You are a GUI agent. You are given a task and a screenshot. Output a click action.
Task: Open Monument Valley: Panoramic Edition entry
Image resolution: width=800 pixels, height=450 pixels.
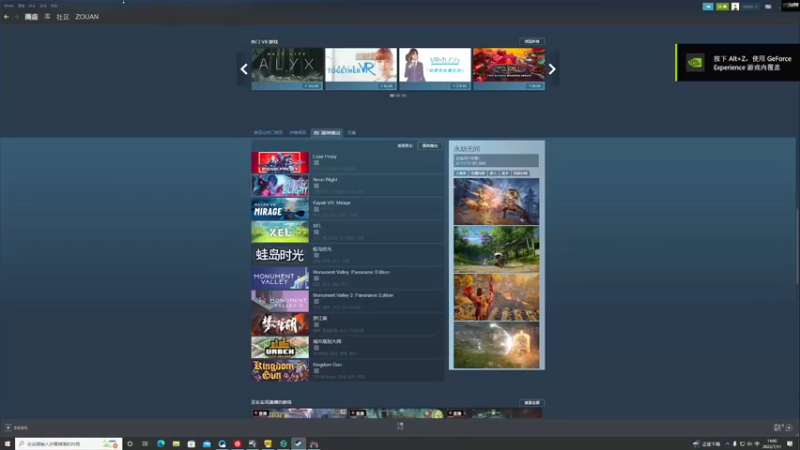[347, 278]
